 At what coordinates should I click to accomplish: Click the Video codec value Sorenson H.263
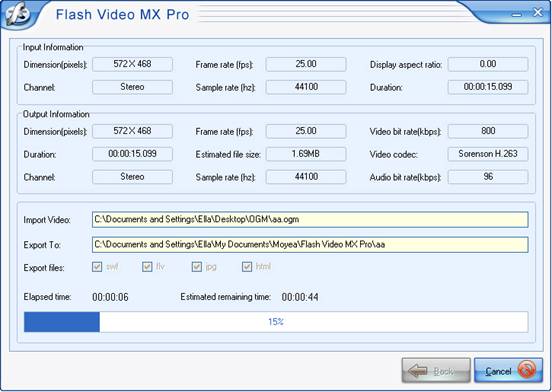pyautogui.click(x=488, y=154)
